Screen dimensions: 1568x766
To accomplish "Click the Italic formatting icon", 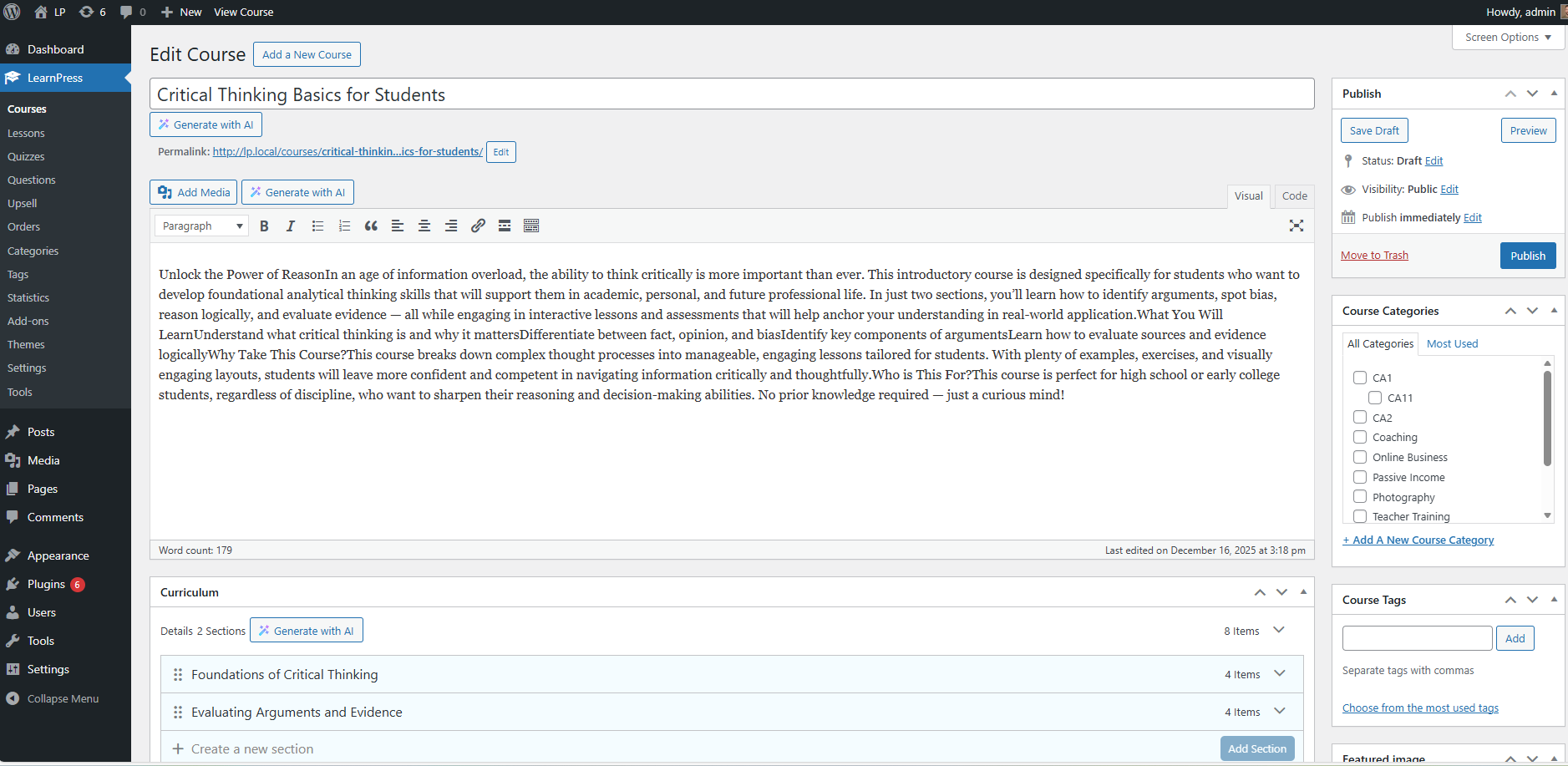I will point(291,226).
